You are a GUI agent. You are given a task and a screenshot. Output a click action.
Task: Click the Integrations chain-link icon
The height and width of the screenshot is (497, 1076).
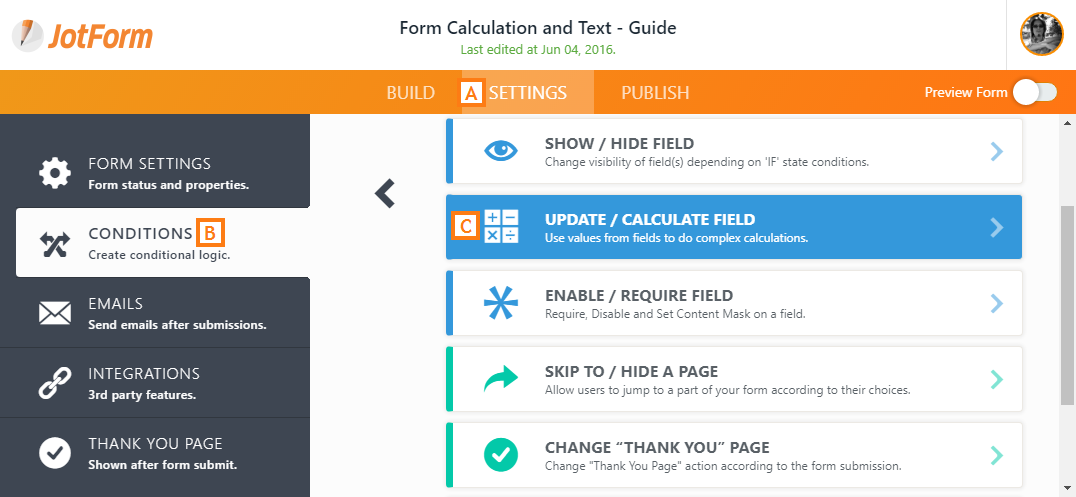point(55,383)
